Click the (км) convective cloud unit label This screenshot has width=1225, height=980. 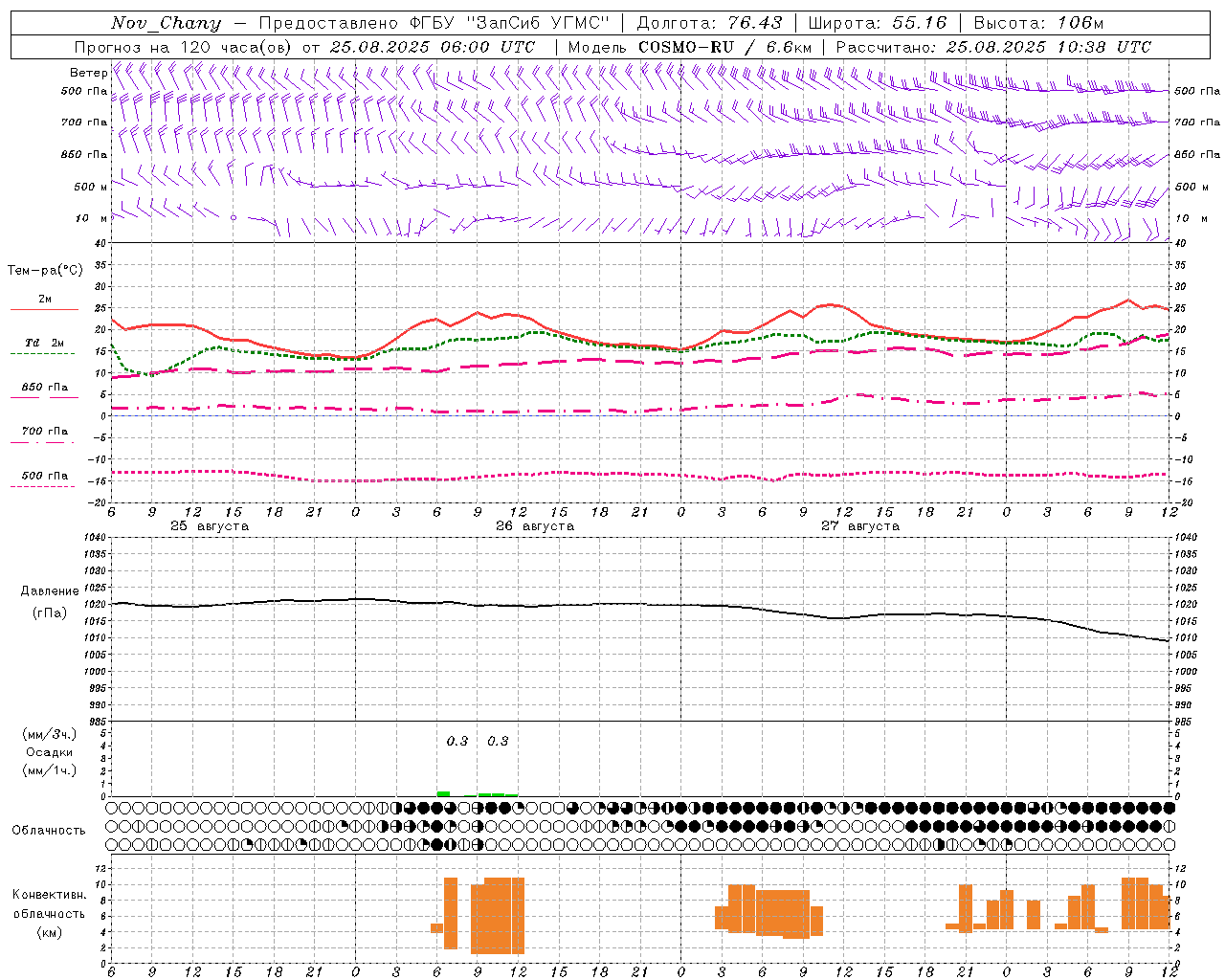click(x=50, y=932)
